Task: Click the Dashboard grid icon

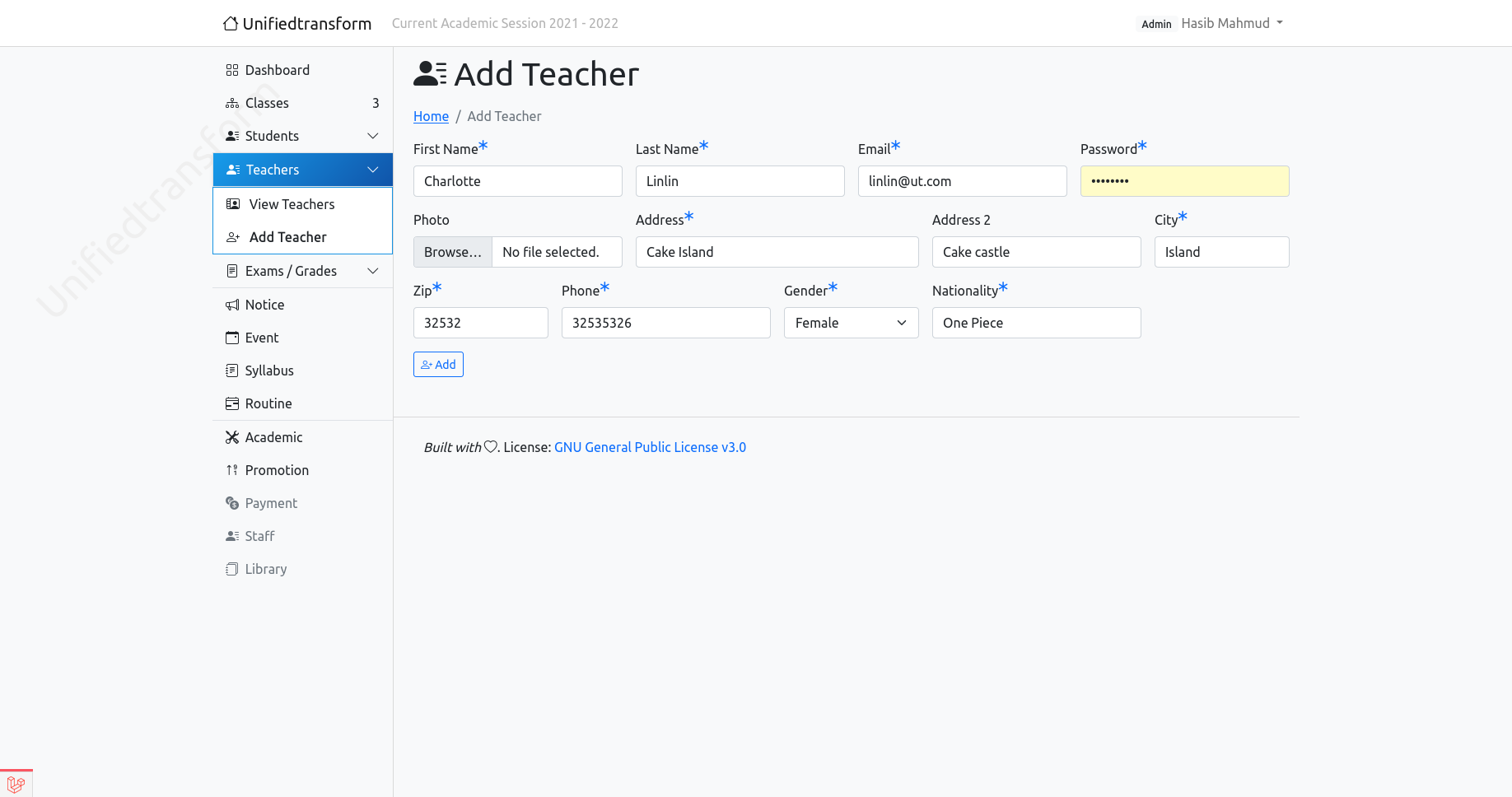Action: click(x=232, y=70)
